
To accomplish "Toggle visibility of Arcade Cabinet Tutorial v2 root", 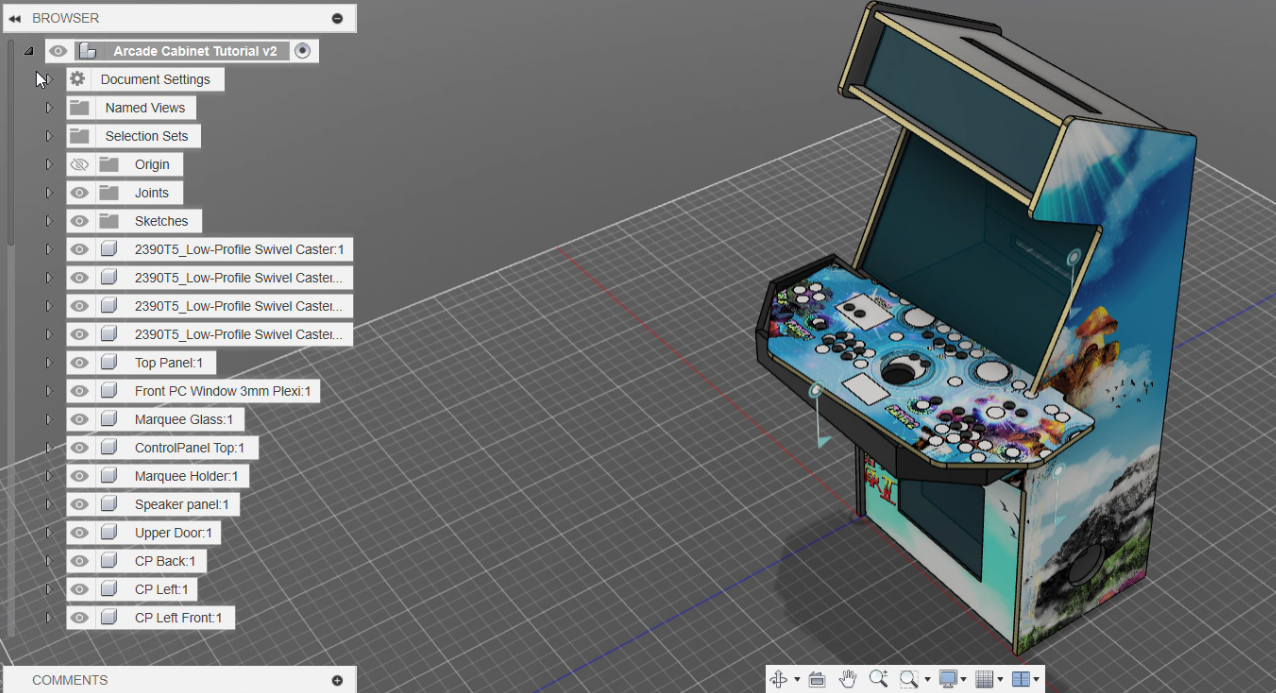I will tap(59, 51).
